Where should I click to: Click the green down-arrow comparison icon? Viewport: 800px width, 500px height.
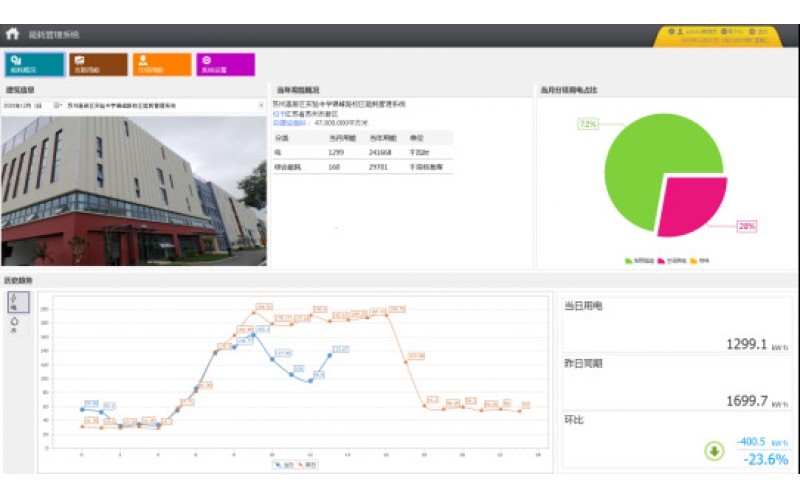pyautogui.click(x=714, y=450)
